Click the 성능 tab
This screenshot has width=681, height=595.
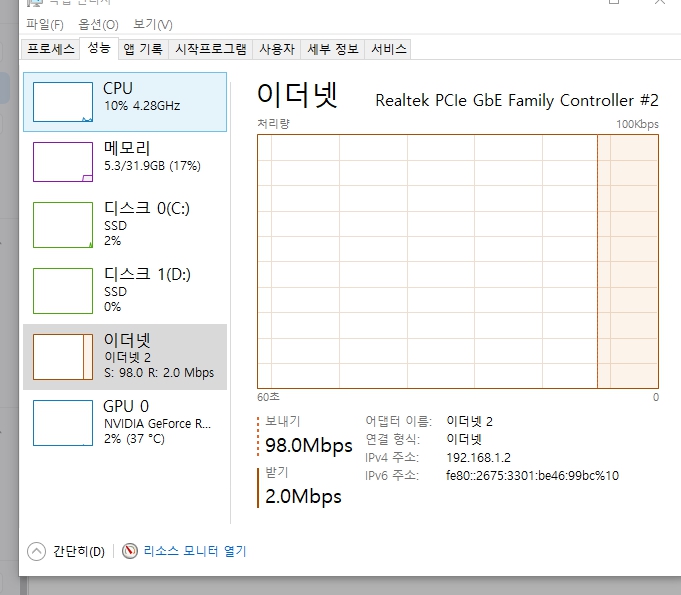[x=99, y=48]
